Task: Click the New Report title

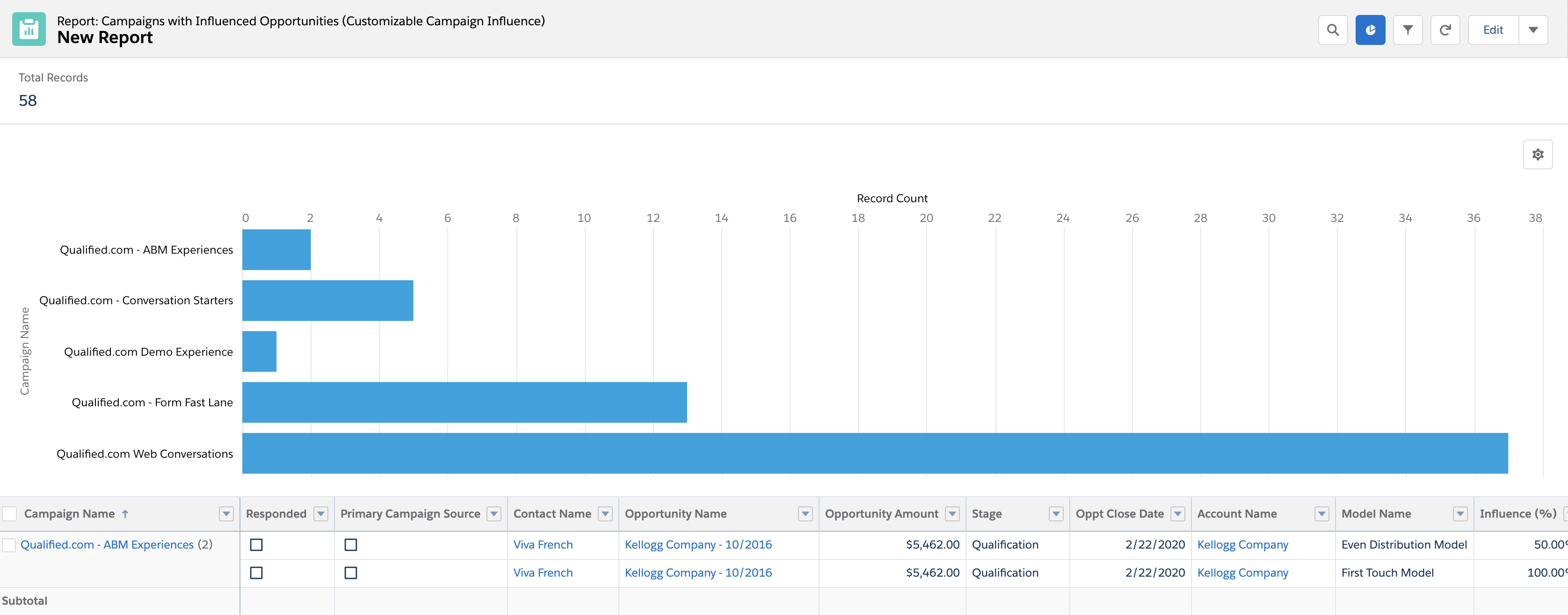Action: point(105,38)
